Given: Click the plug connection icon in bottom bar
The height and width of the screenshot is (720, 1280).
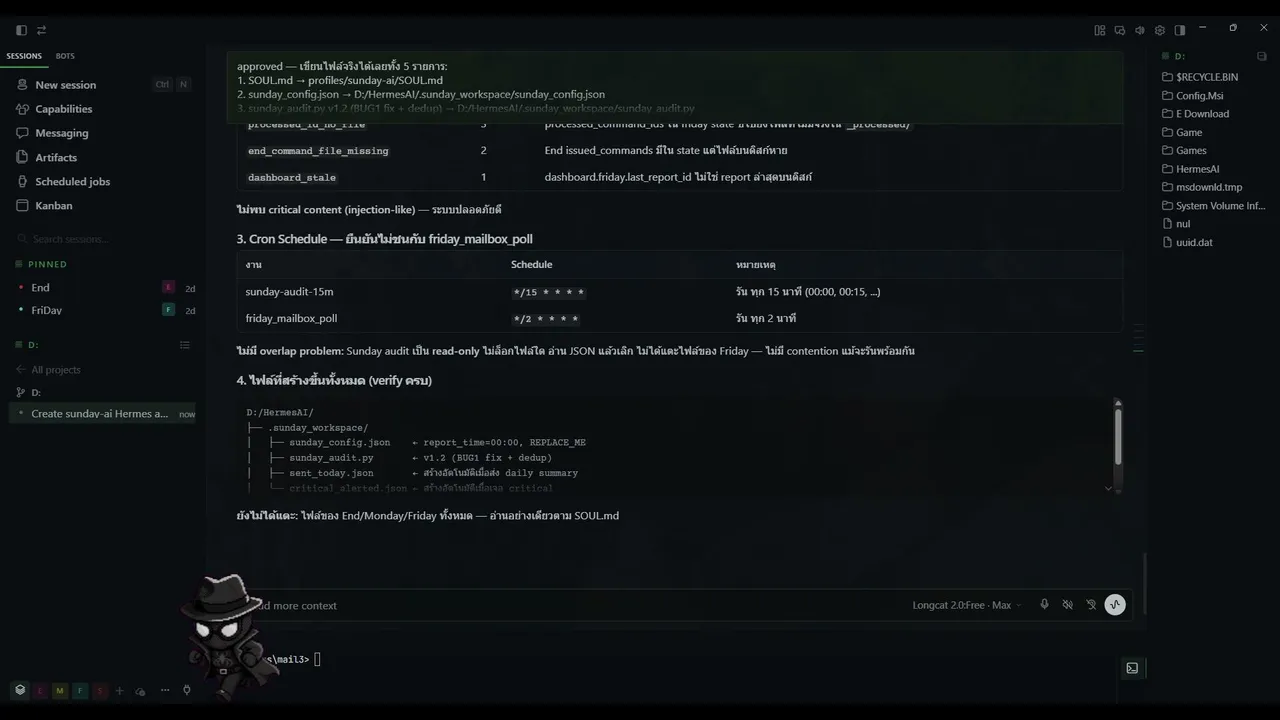Looking at the screenshot, I should (x=187, y=690).
